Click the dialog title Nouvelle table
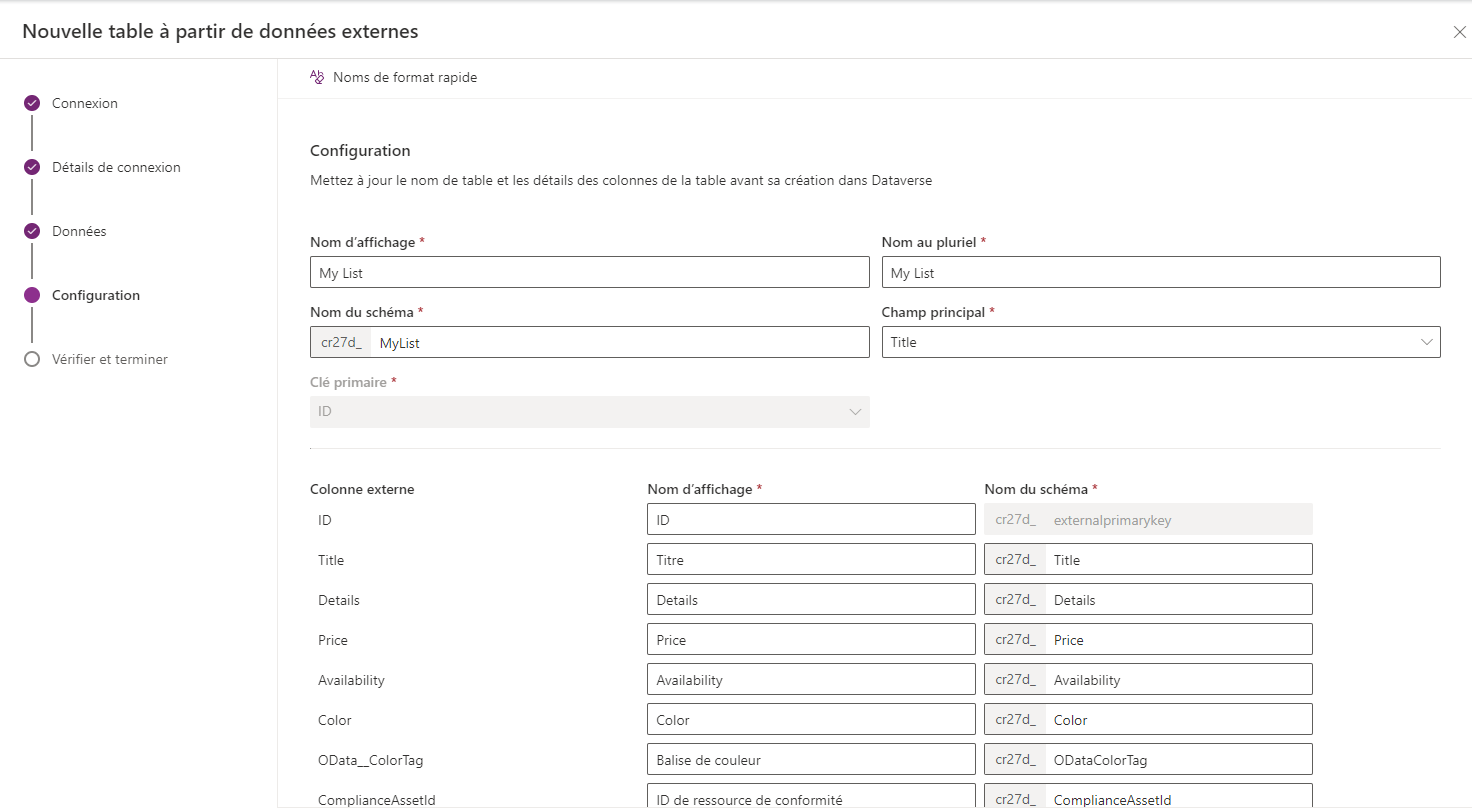This screenshot has width=1472, height=808. (x=220, y=31)
